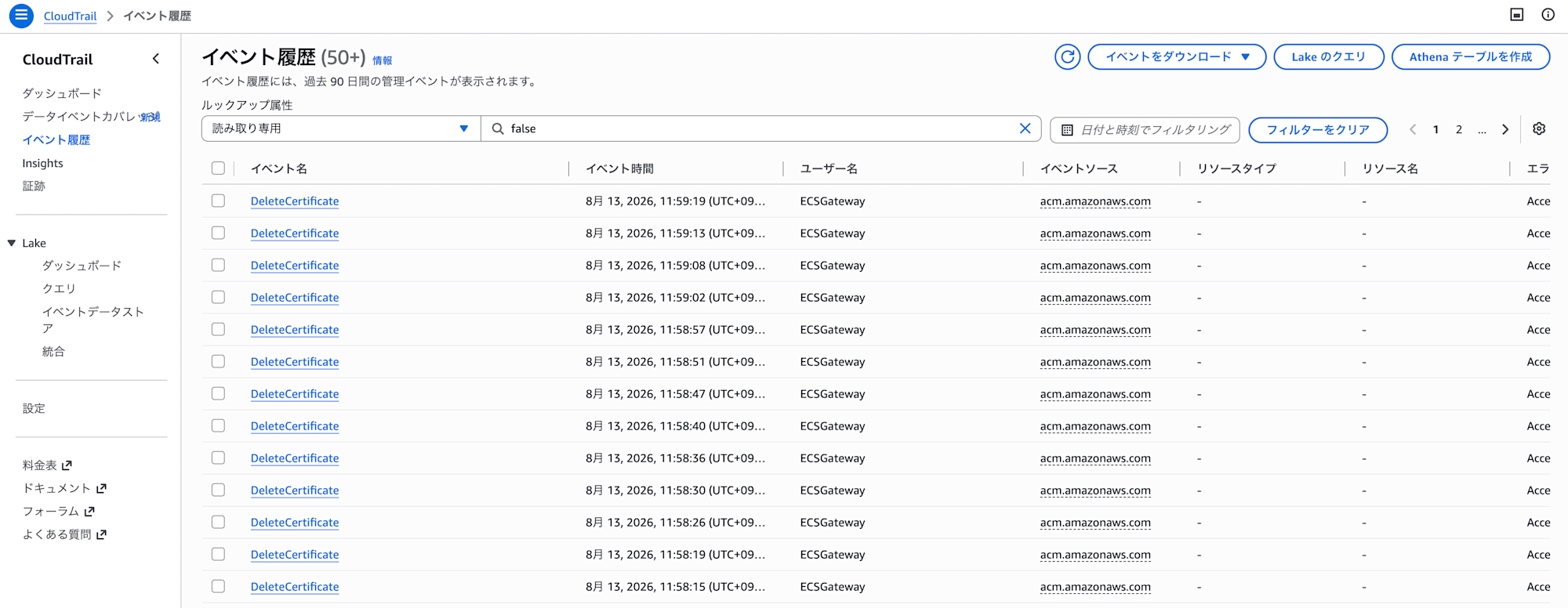The width and height of the screenshot is (1568, 608).
Task: Open the info panel icon at top right
Action: click(x=1548, y=15)
